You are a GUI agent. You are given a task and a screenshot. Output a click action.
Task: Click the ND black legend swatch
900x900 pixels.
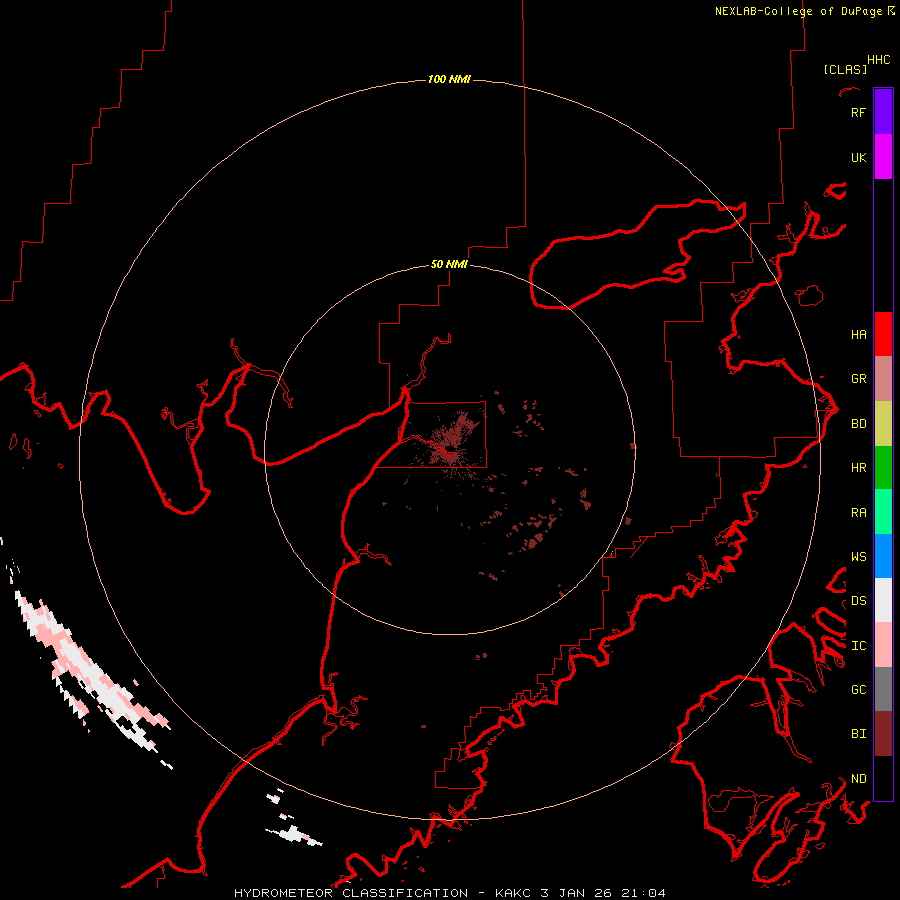883,778
